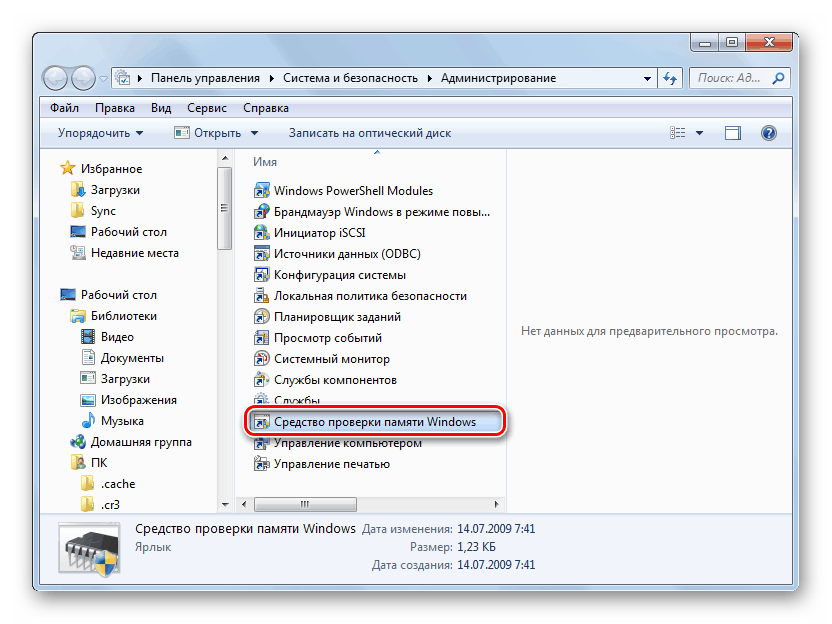
Task: Click the Источники данных (ODBC) icon
Action: (261, 254)
